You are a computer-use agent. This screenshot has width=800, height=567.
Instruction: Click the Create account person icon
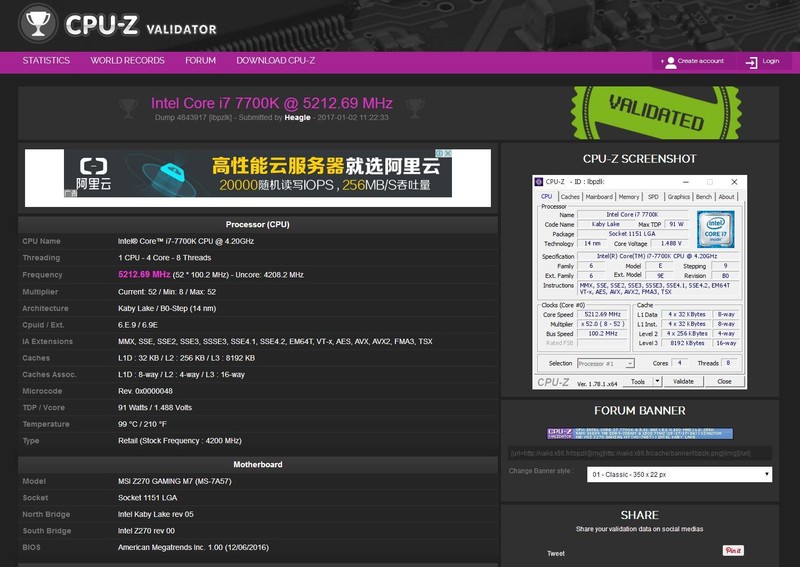coord(670,62)
